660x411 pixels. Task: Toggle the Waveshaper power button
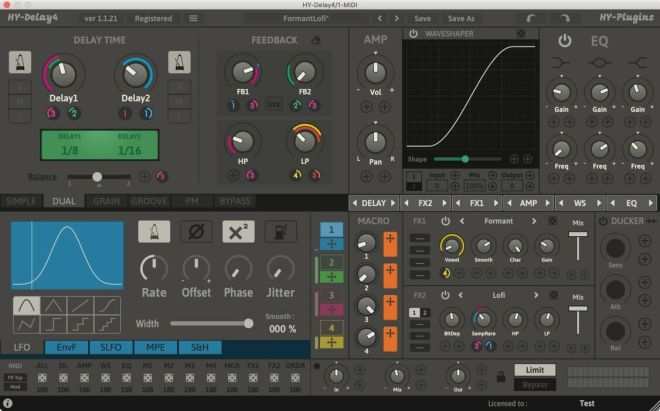(413, 34)
